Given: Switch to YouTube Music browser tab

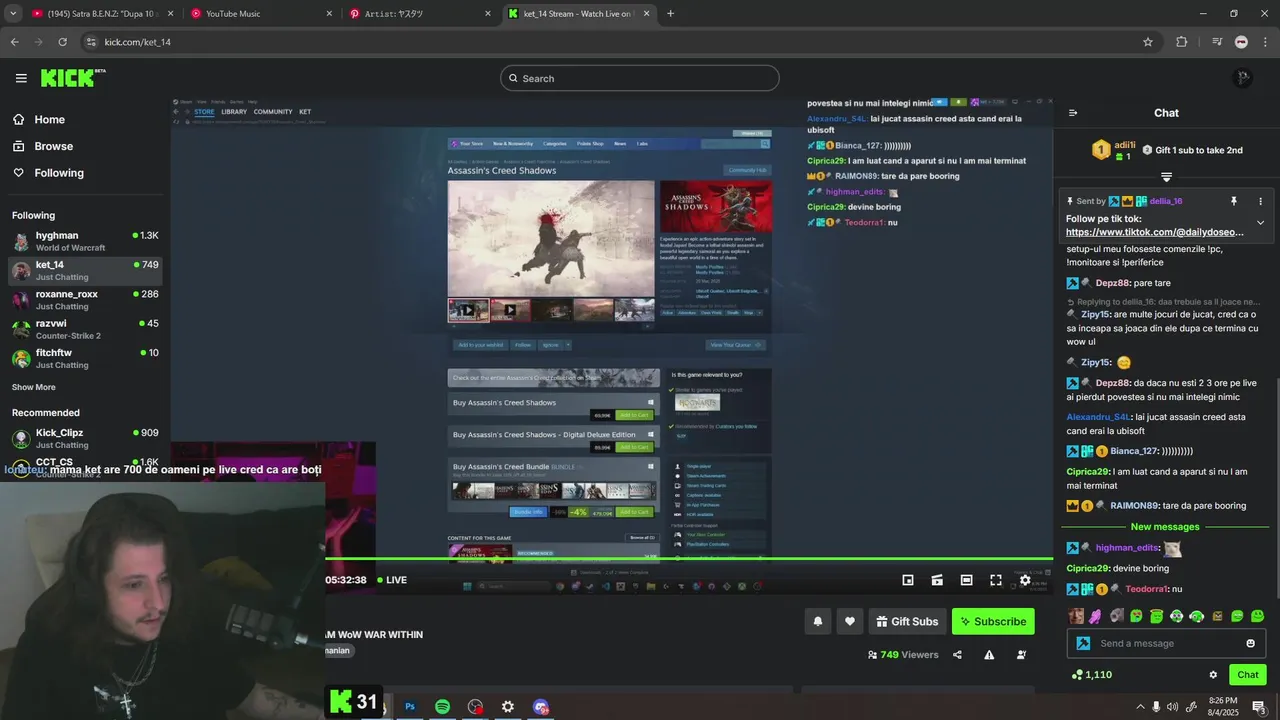Looking at the screenshot, I should point(260,14).
